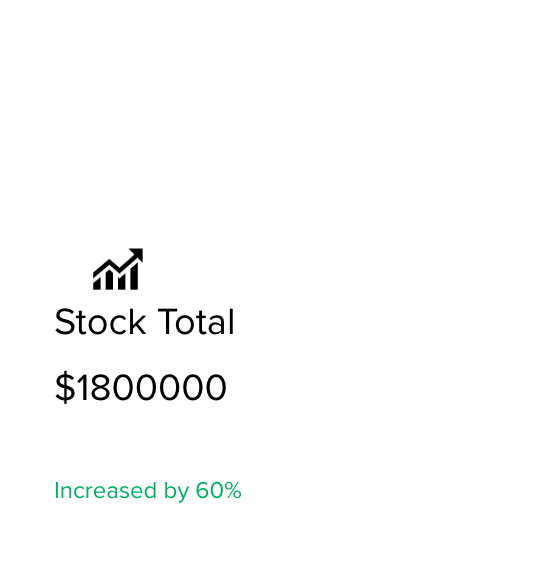Screen dimensions: 546x570
Task: Click the letter S starting Stock Total
Action: point(64,322)
